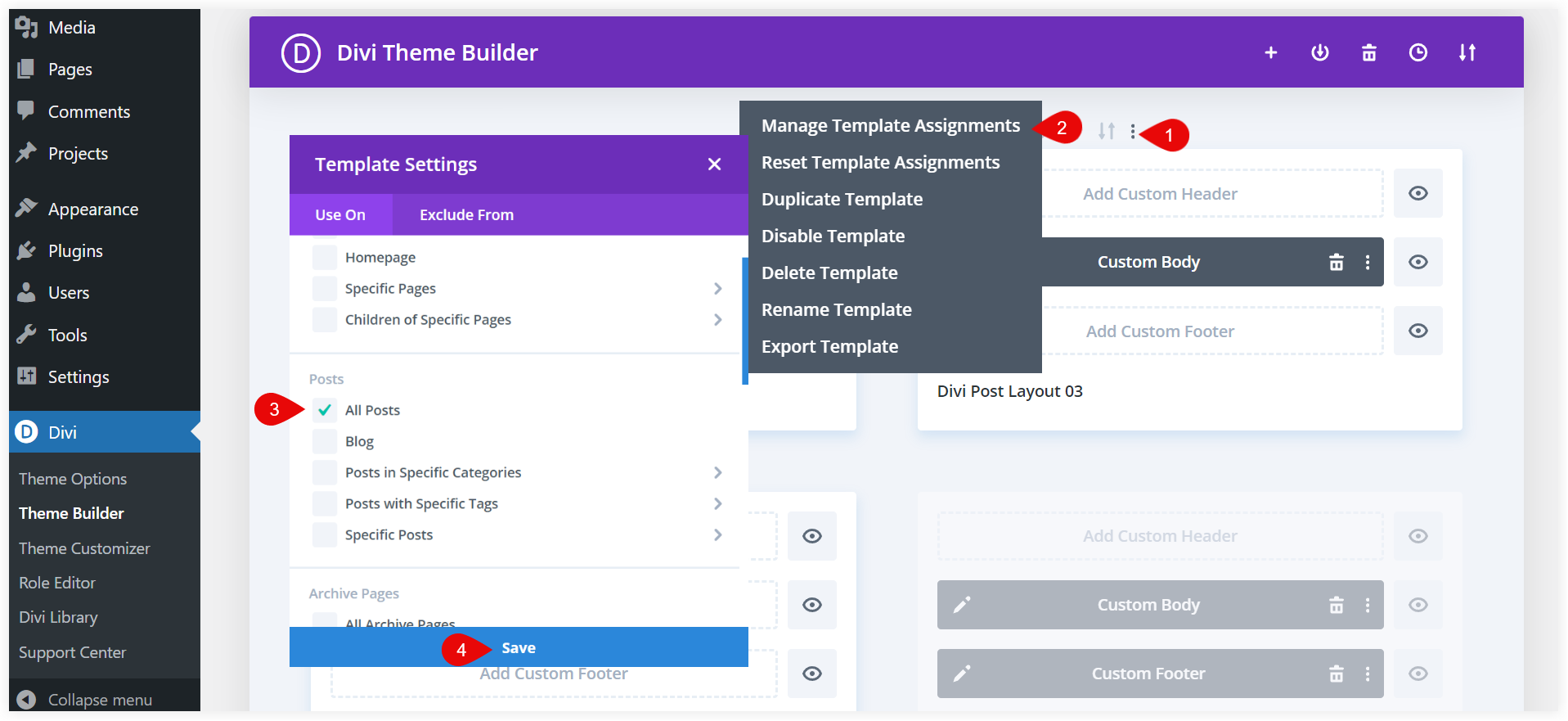Open dark Custom Body three-dot menu
The width and height of the screenshot is (1568, 721).
tap(1367, 262)
